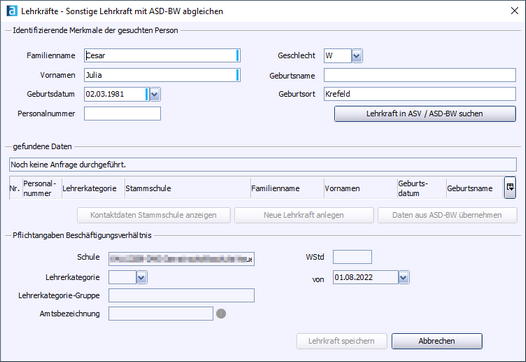Click the Lehrerkategorie column header in table
Viewport: 526px width, 362px height.
tap(93, 188)
